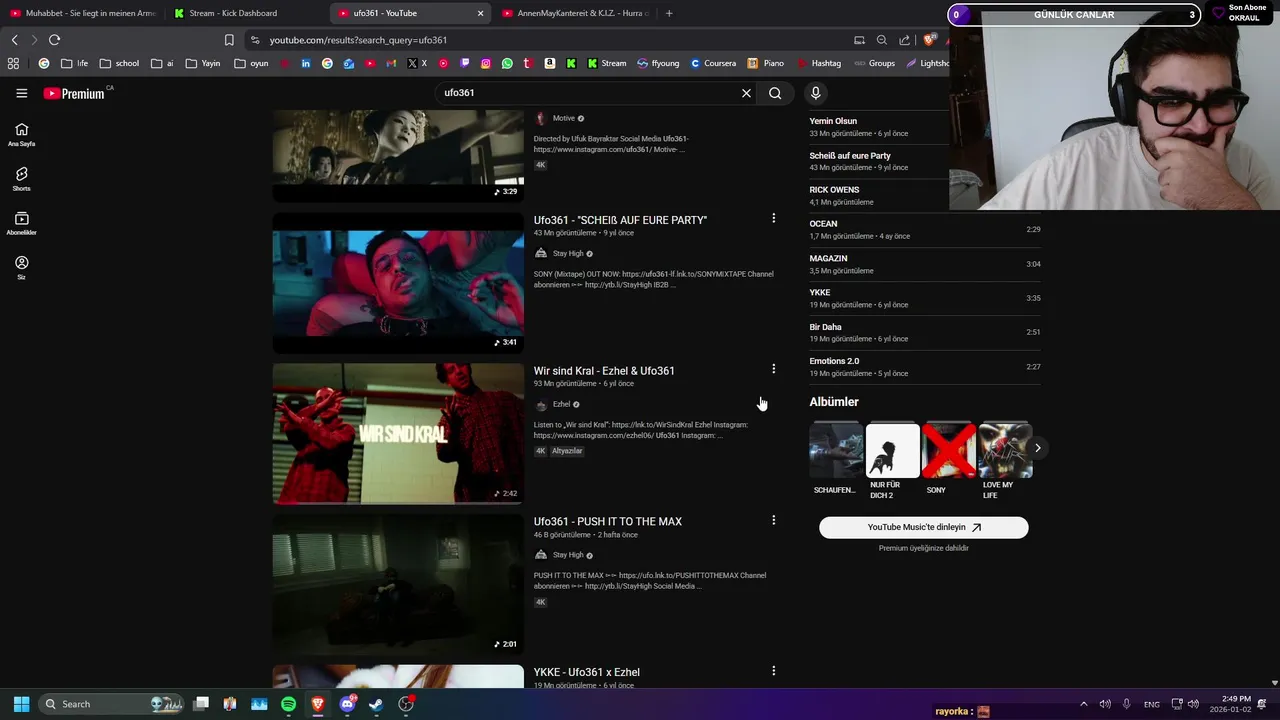Screen dimensions: 1280x720
Task: Open the school bookmarks folder
Action: [x=119, y=63]
